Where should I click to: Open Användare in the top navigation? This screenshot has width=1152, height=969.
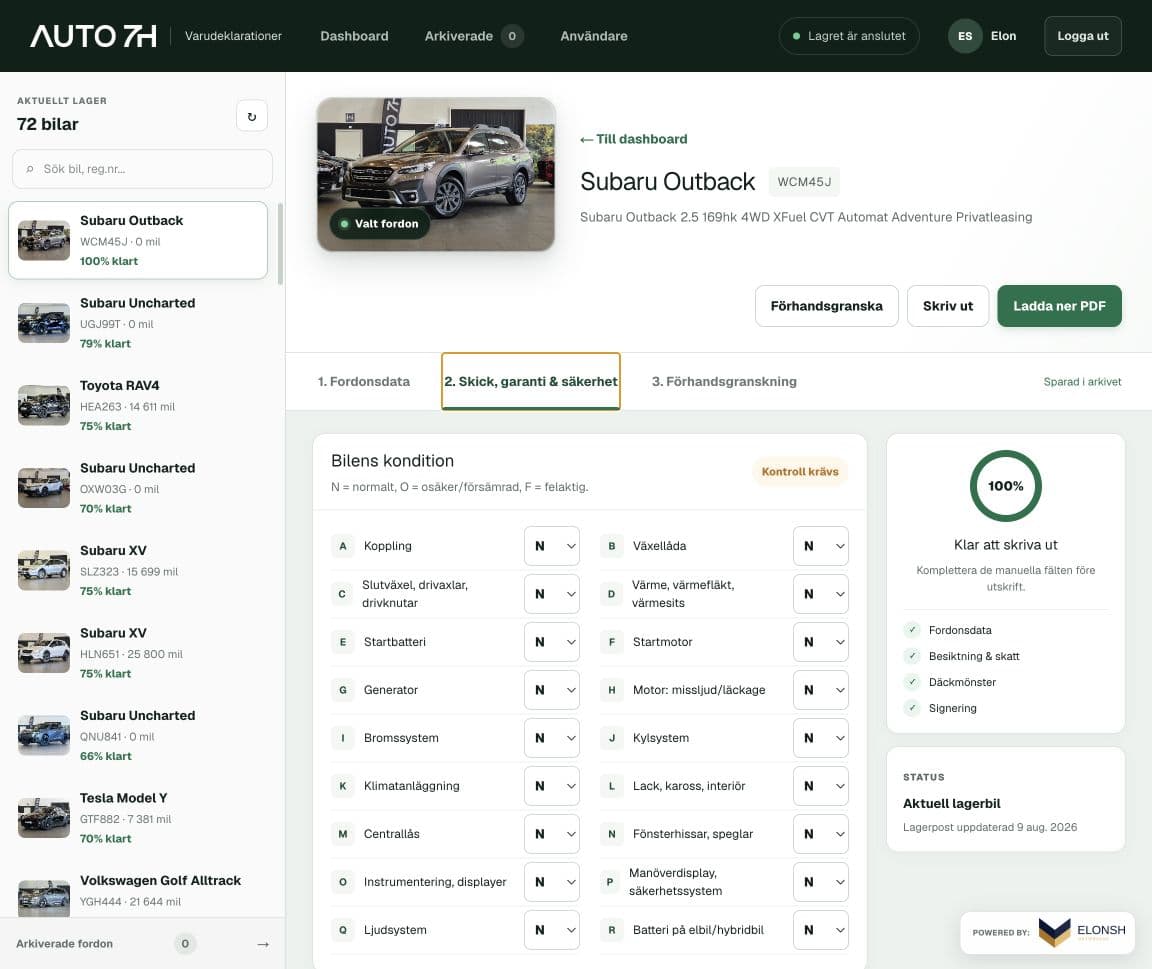point(594,36)
